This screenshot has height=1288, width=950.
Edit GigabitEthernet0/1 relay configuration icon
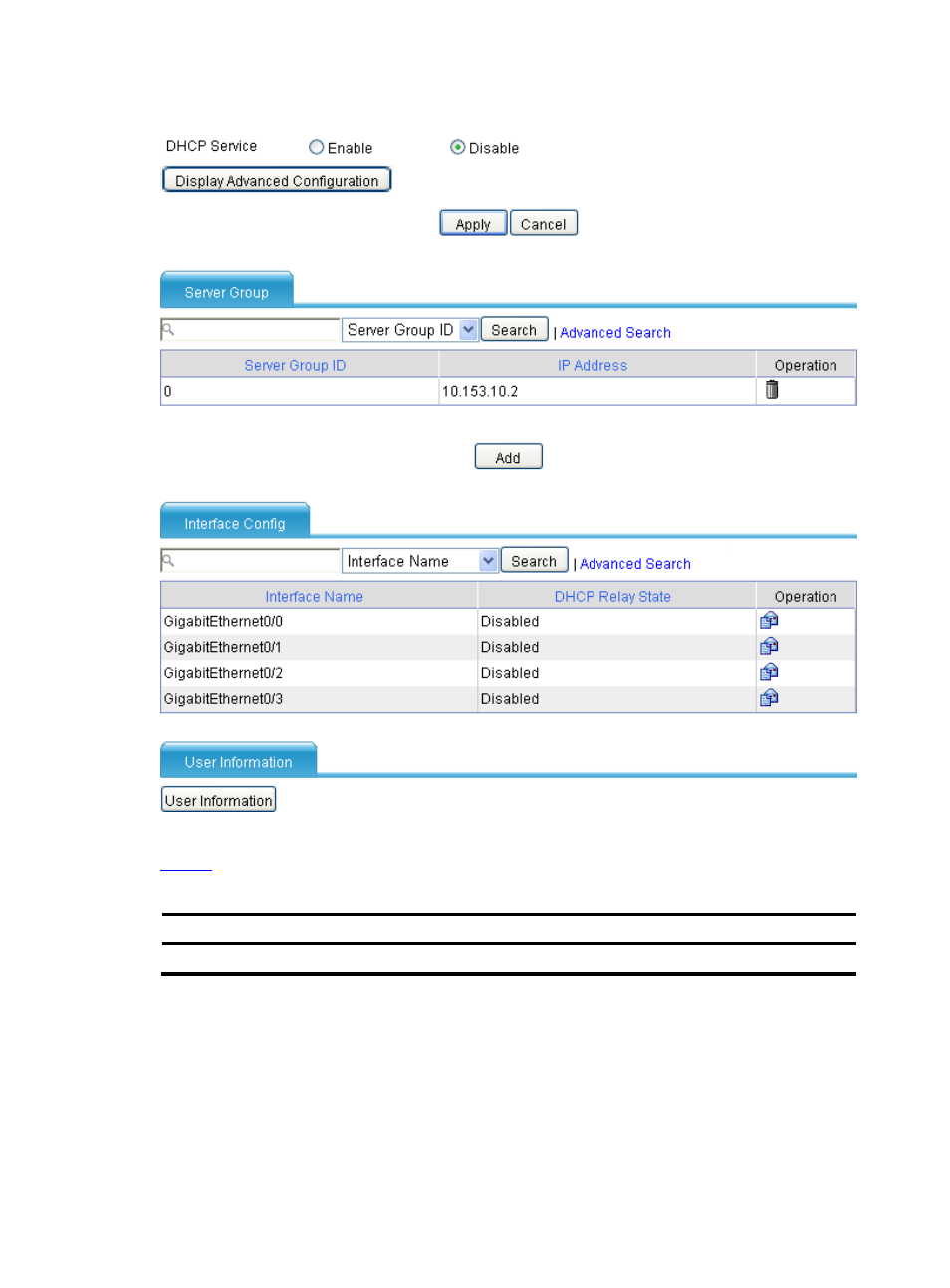769,647
